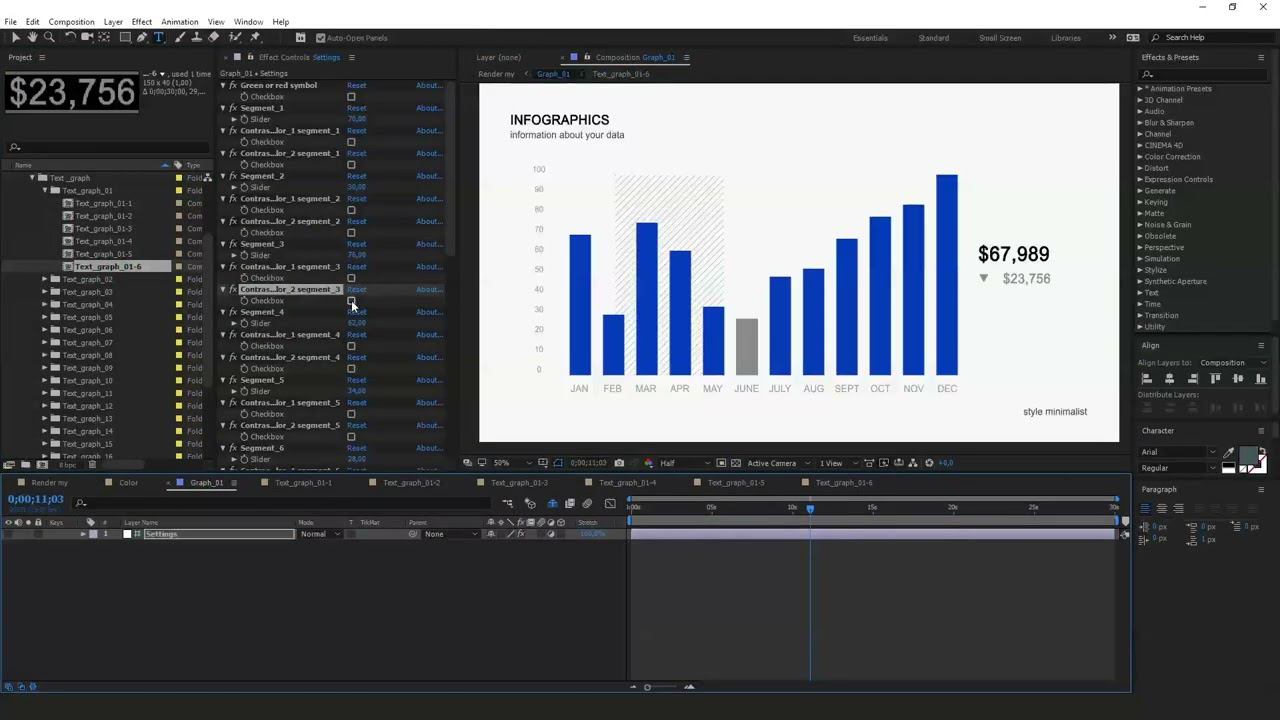Image resolution: width=1280 pixels, height=720 pixels.
Task: Select the Horizontal Type tool
Action: tap(159, 38)
